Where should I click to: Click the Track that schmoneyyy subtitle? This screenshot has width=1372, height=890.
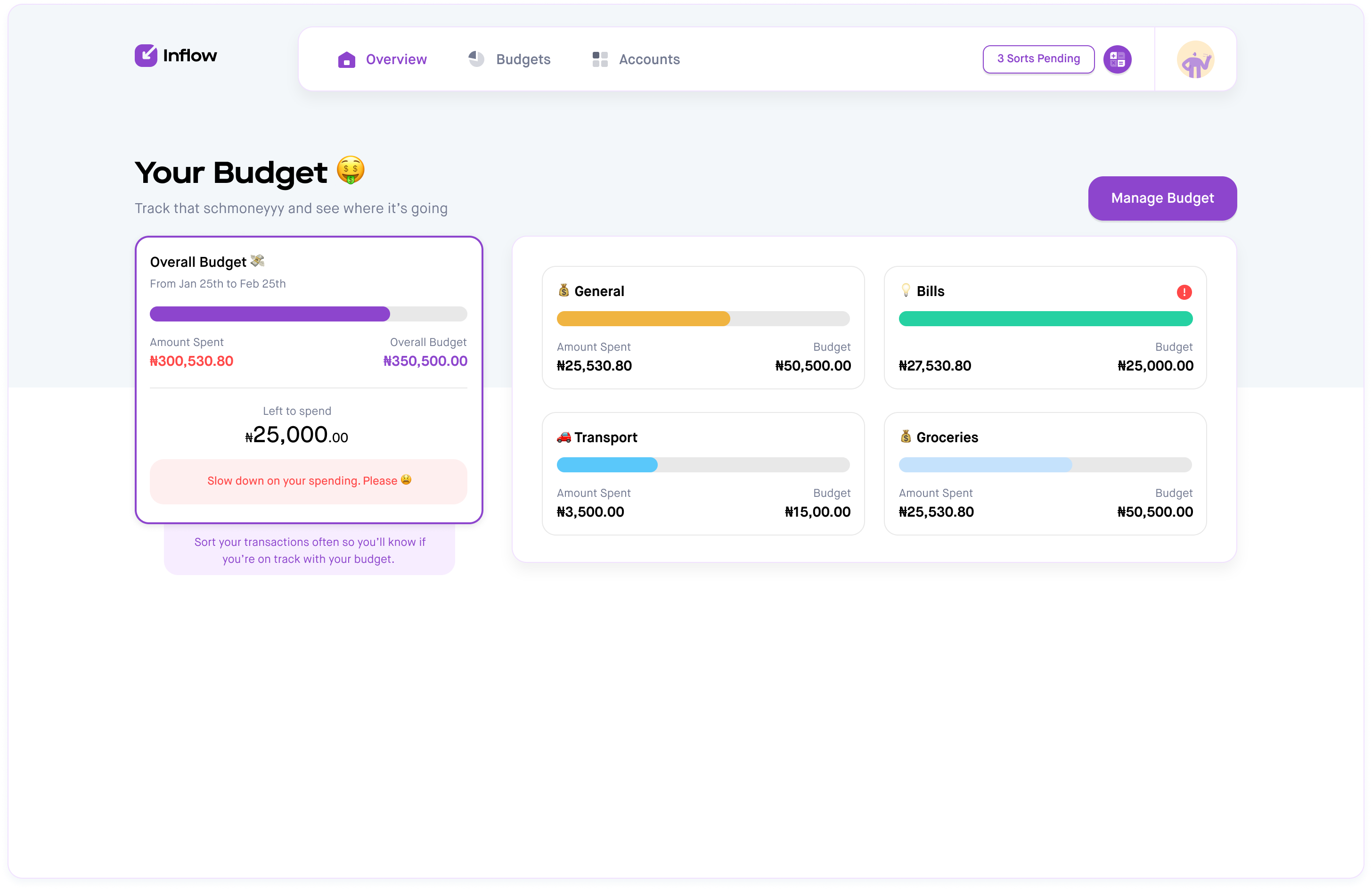pos(291,209)
